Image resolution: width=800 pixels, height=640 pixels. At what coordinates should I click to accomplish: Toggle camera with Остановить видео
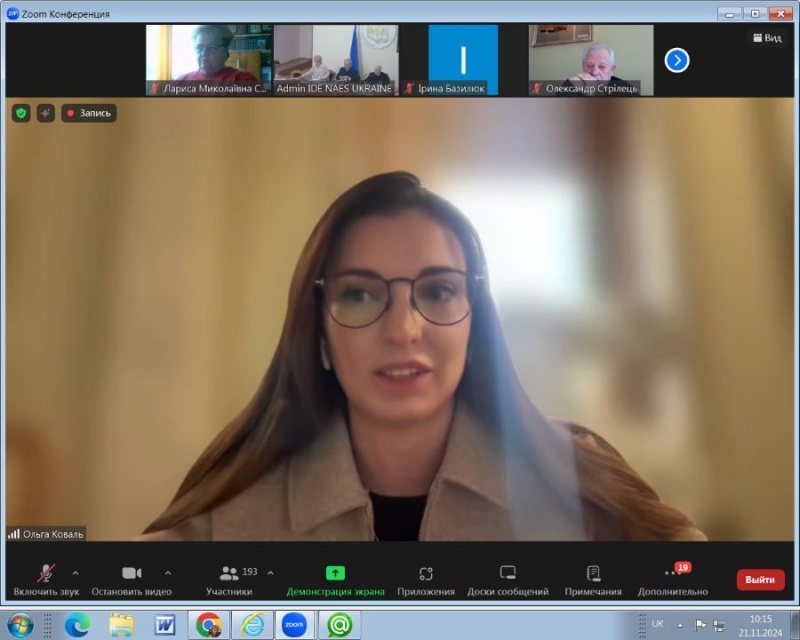coord(131,579)
